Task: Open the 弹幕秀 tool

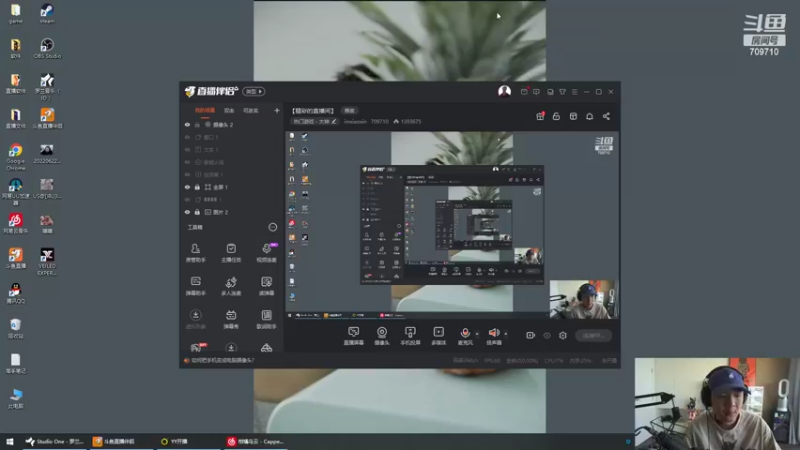Action: pyautogui.click(x=231, y=319)
